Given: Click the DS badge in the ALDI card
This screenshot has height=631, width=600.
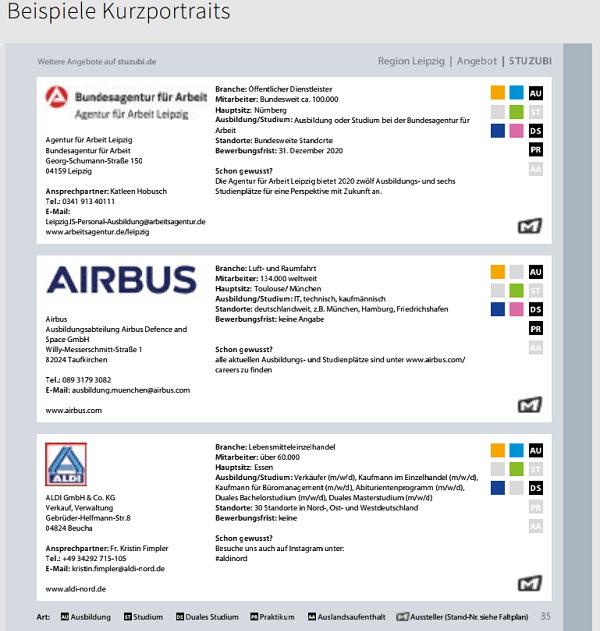Looking at the screenshot, I should [536, 488].
